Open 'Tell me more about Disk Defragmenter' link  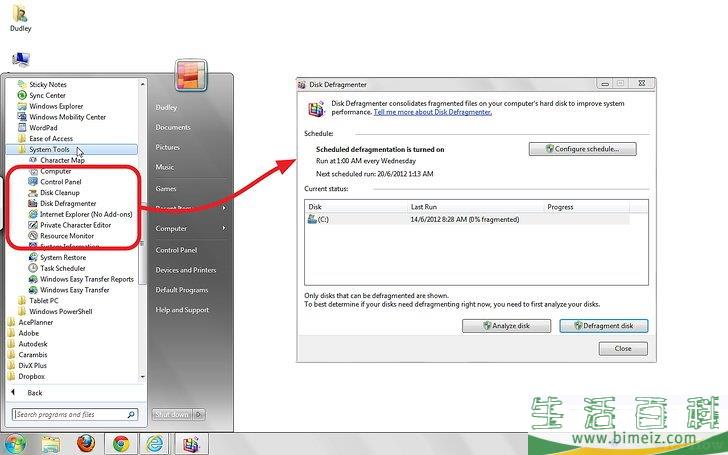click(x=432, y=112)
